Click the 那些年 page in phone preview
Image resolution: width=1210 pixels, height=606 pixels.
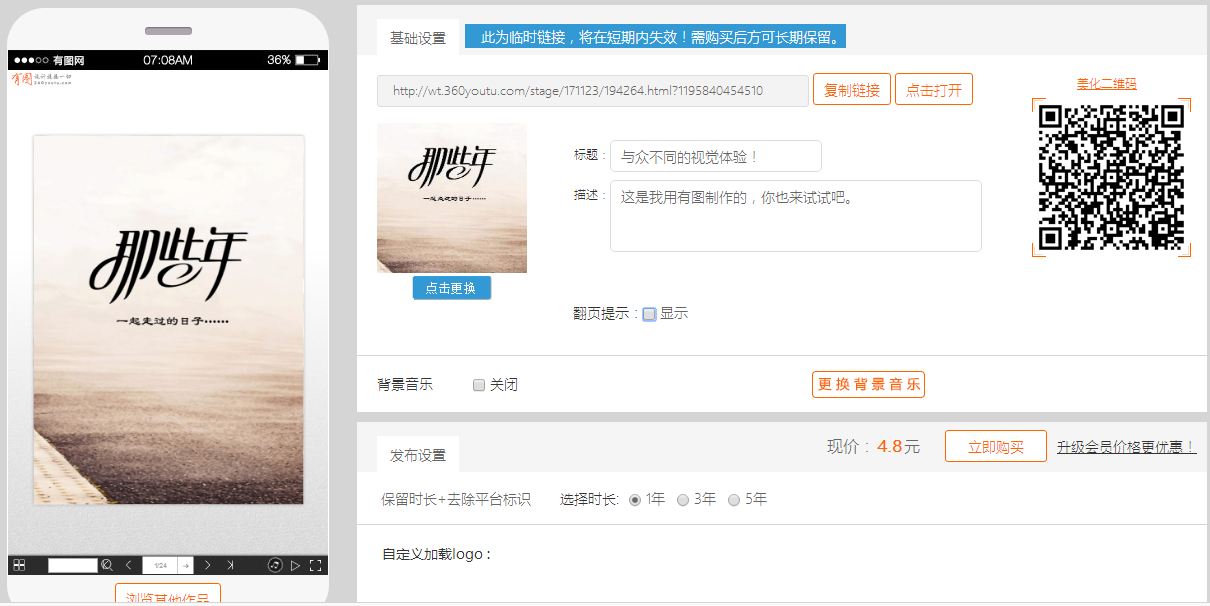[168, 320]
